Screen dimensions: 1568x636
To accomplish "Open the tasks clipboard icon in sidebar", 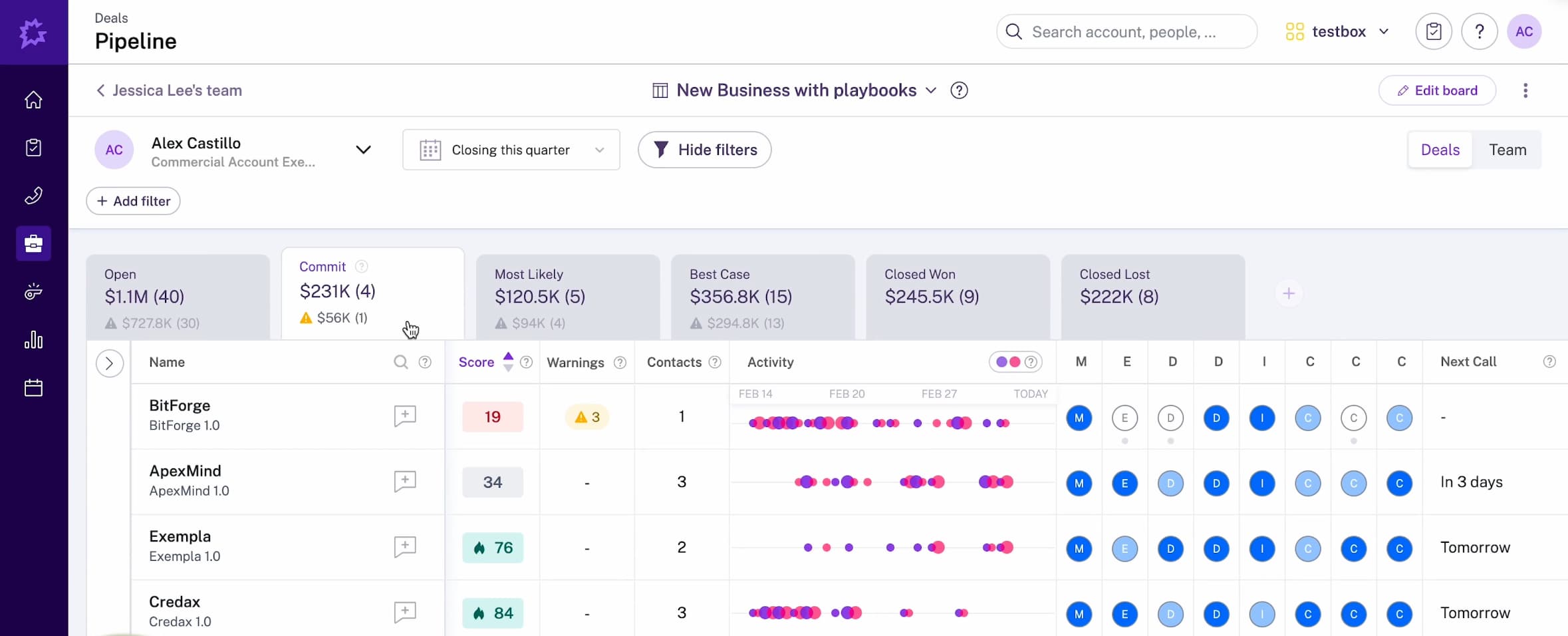I will click(33, 148).
